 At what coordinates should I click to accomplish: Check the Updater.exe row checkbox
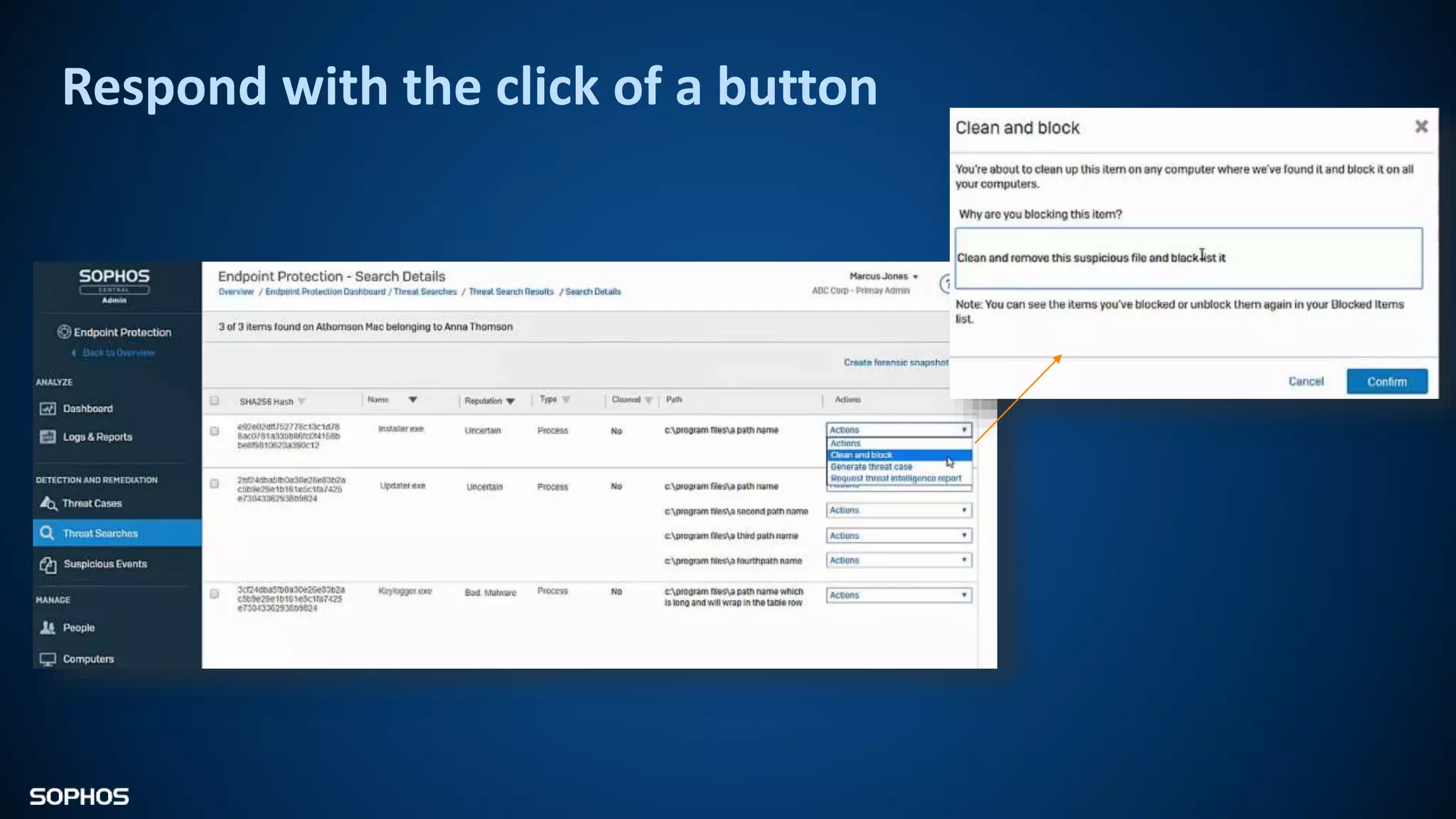click(215, 484)
